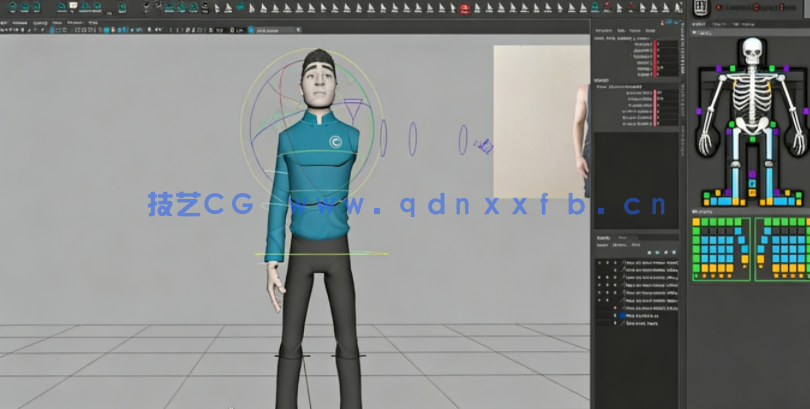Toggle visibility of the first display layer

pos(600,263)
